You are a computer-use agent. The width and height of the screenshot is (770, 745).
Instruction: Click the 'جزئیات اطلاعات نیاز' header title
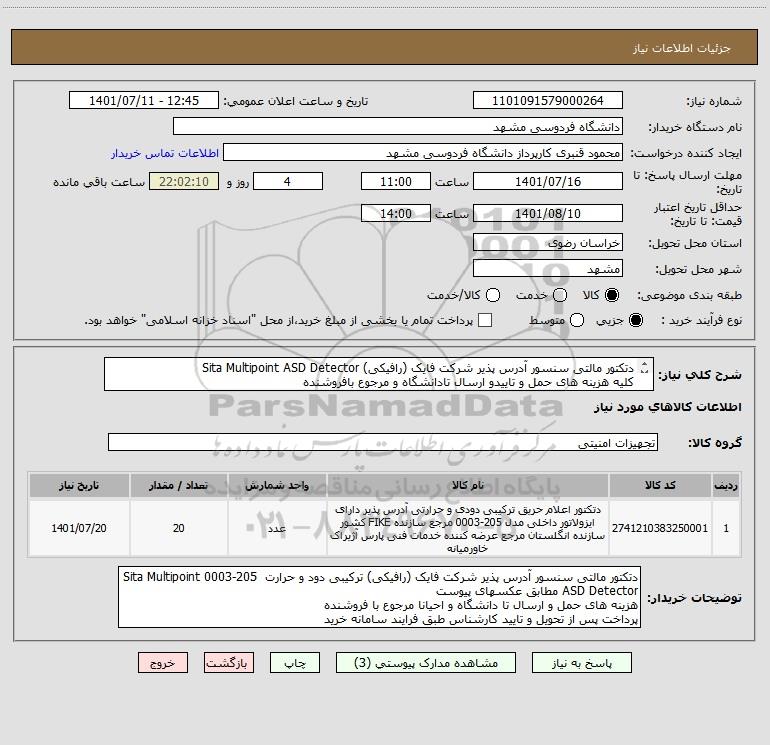coord(682,48)
